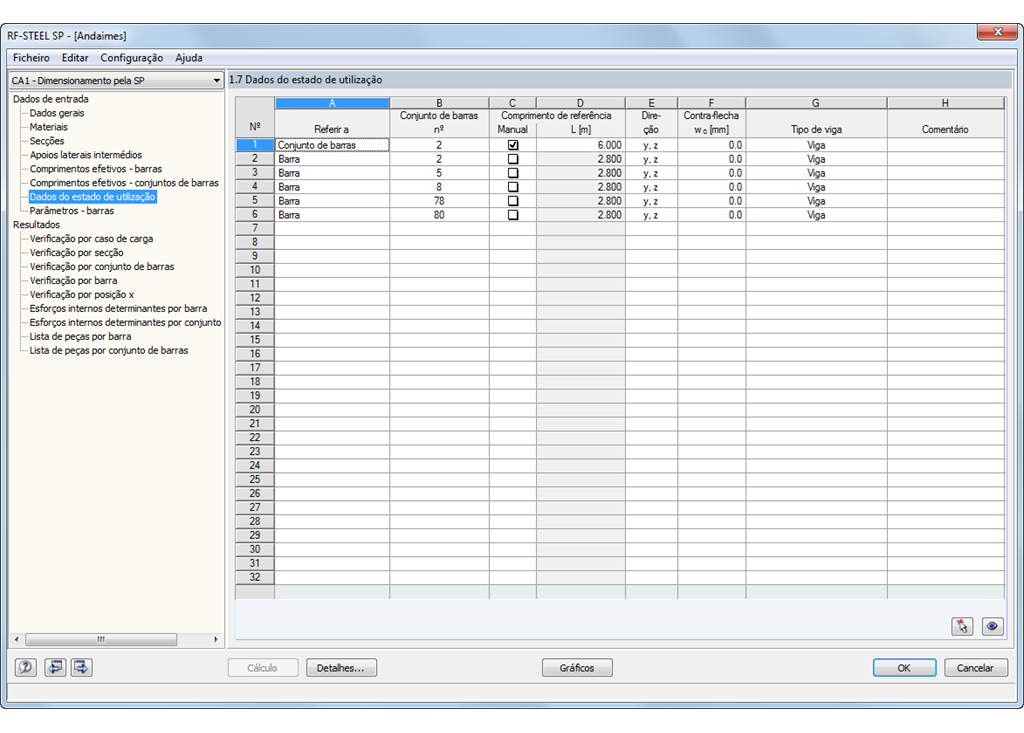Click the Dados de entrada tree heading
Screen dimensions: 1024x733
coord(50,99)
